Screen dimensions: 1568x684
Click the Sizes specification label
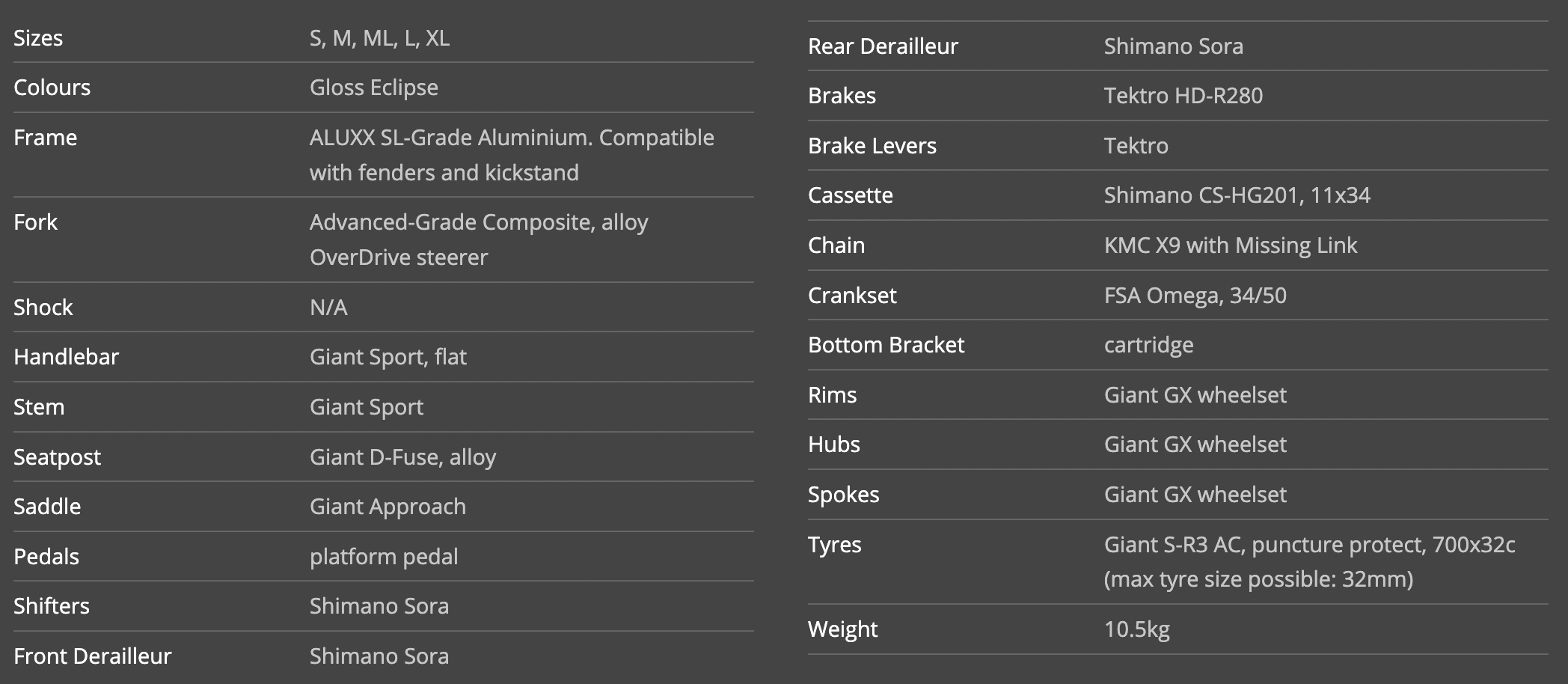coord(38,38)
